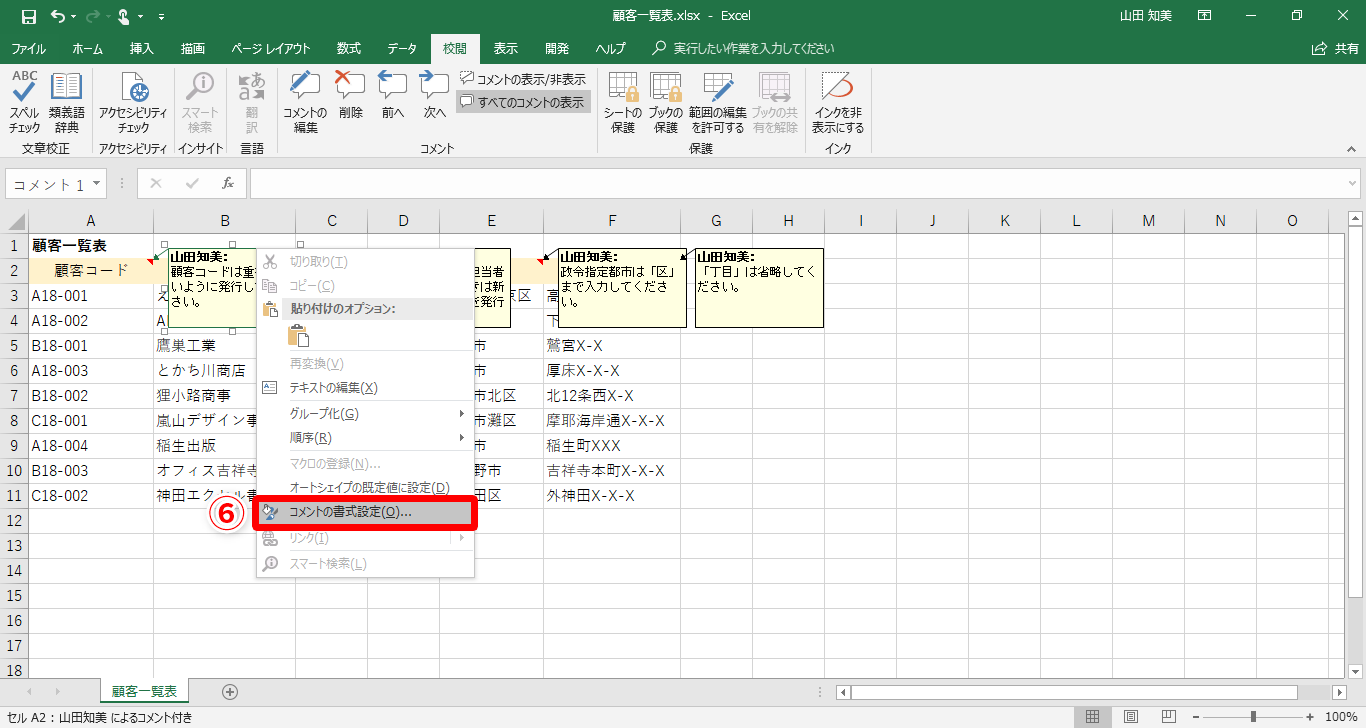Choose Format Comment in context menu

pos(365,512)
